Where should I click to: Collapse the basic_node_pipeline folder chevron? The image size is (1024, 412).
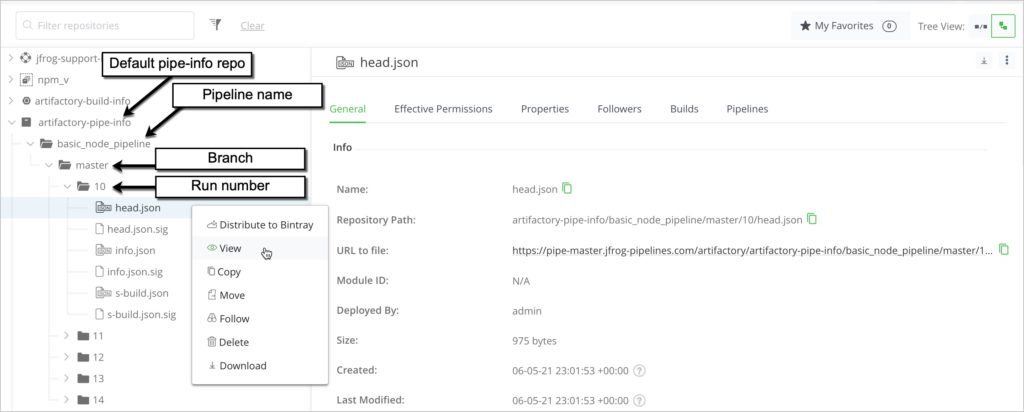(x=29, y=144)
